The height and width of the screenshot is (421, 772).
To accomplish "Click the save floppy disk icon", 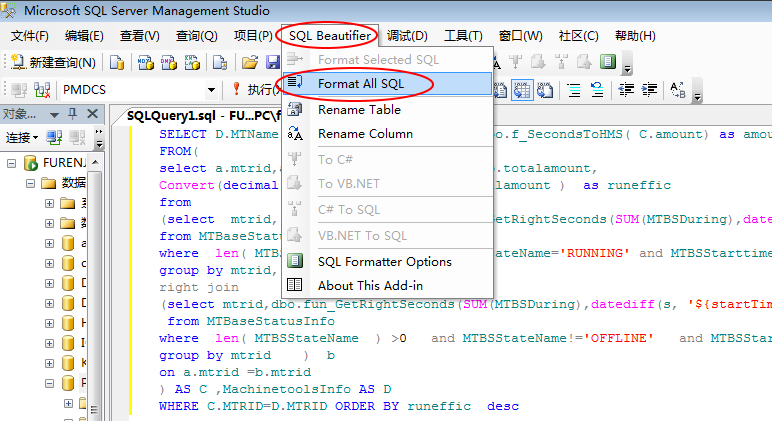I will [273, 62].
